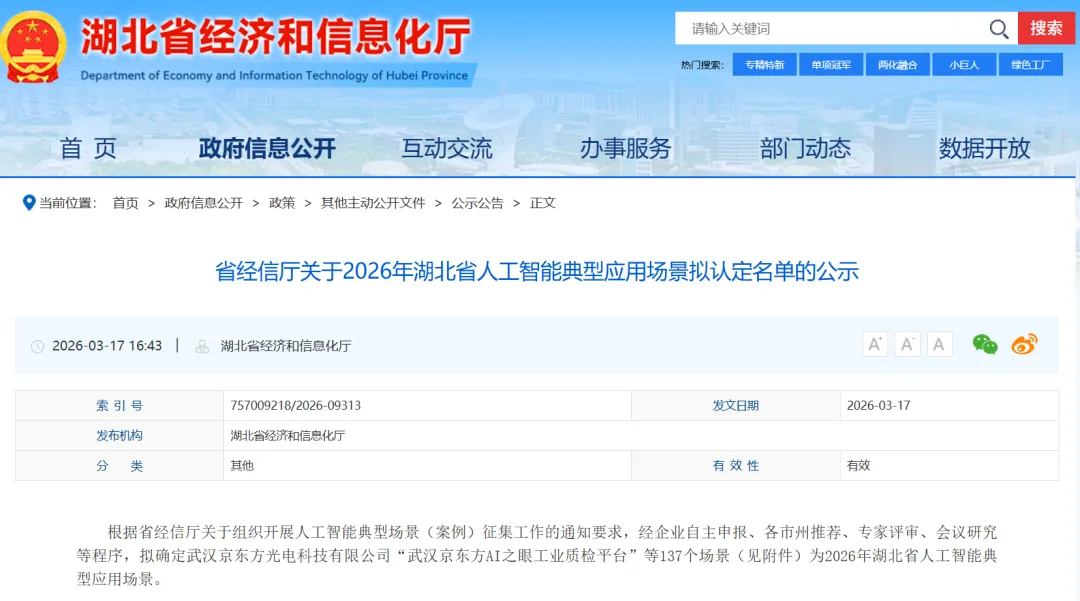This screenshot has height=601, width=1080.
Task: Go to 互动交流 in the navigation bar
Action: (447, 149)
